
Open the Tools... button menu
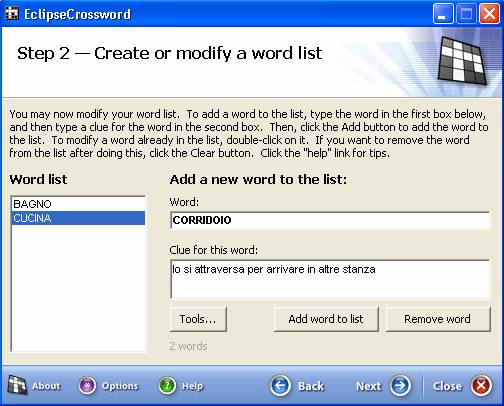coord(198,319)
